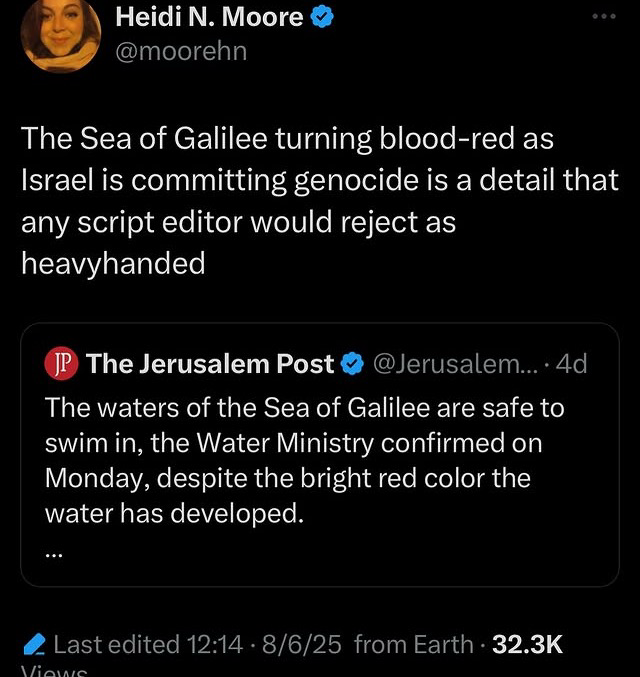Click verified badge beside Heidi N. Moore
This screenshot has height=677, width=640.
pos(322,16)
